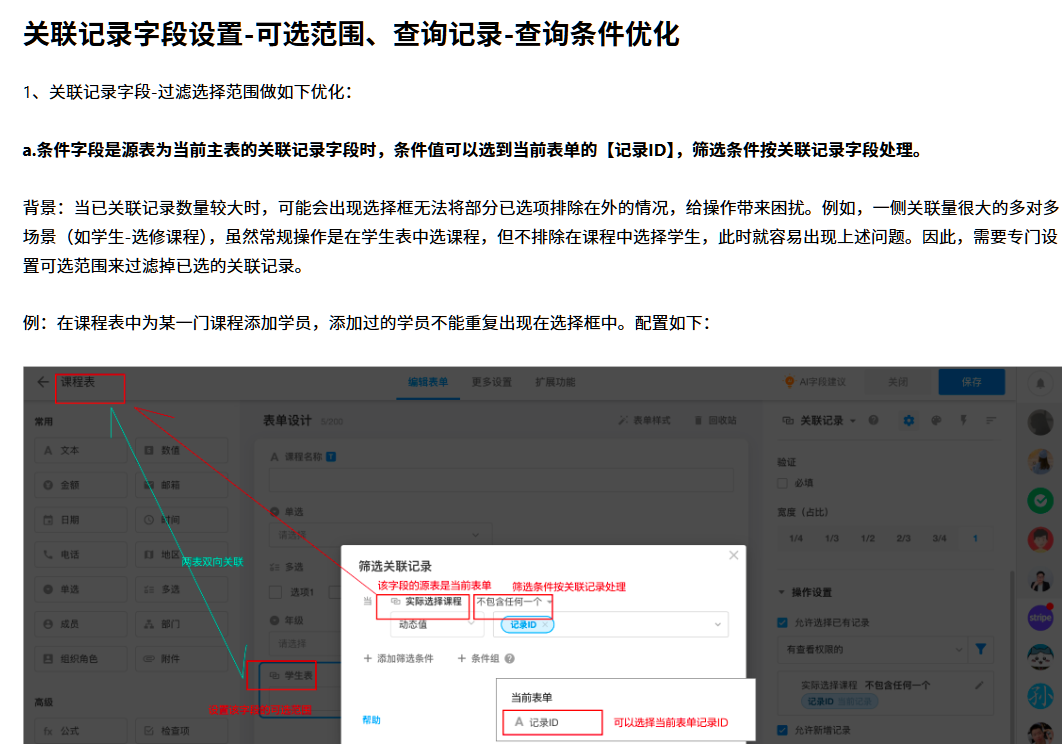This screenshot has width=1062, height=744.
Task: Open the lightning event settings icon
Action: coord(963,421)
